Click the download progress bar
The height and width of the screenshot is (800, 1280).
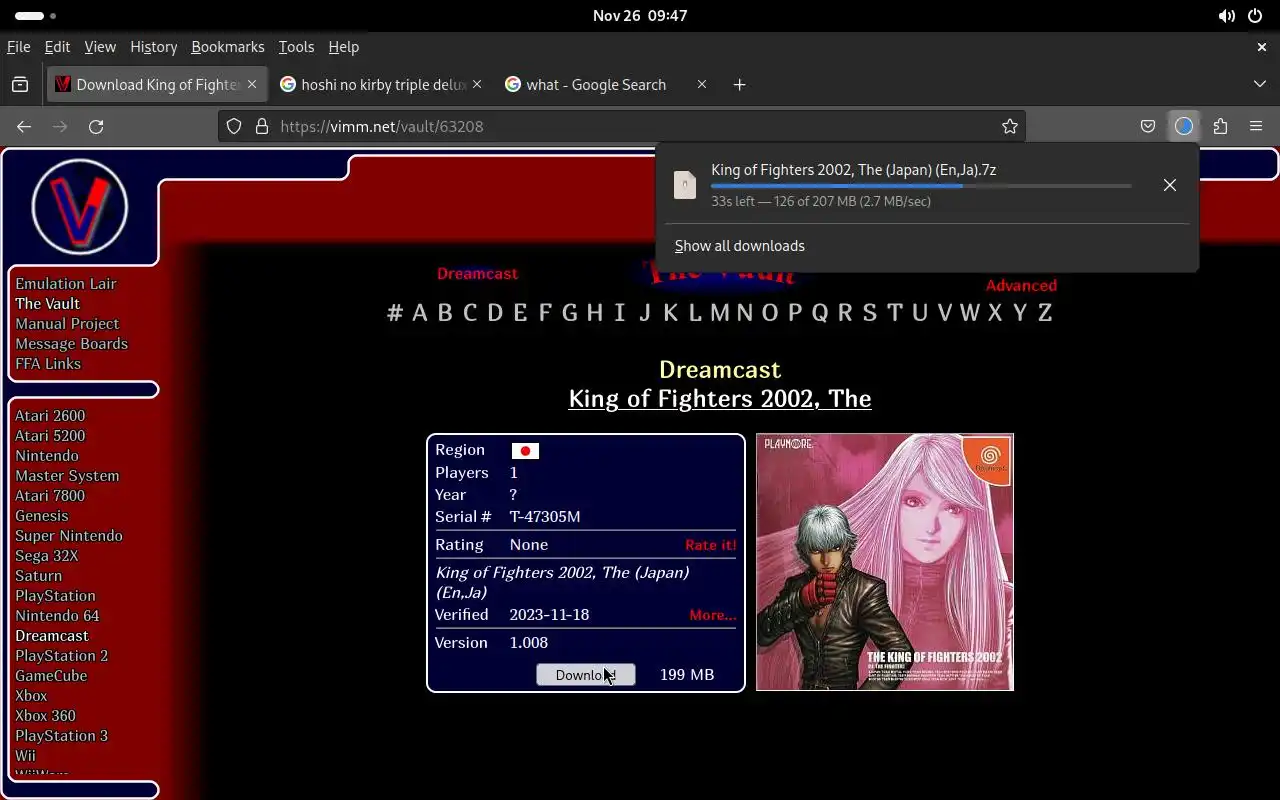(x=921, y=186)
